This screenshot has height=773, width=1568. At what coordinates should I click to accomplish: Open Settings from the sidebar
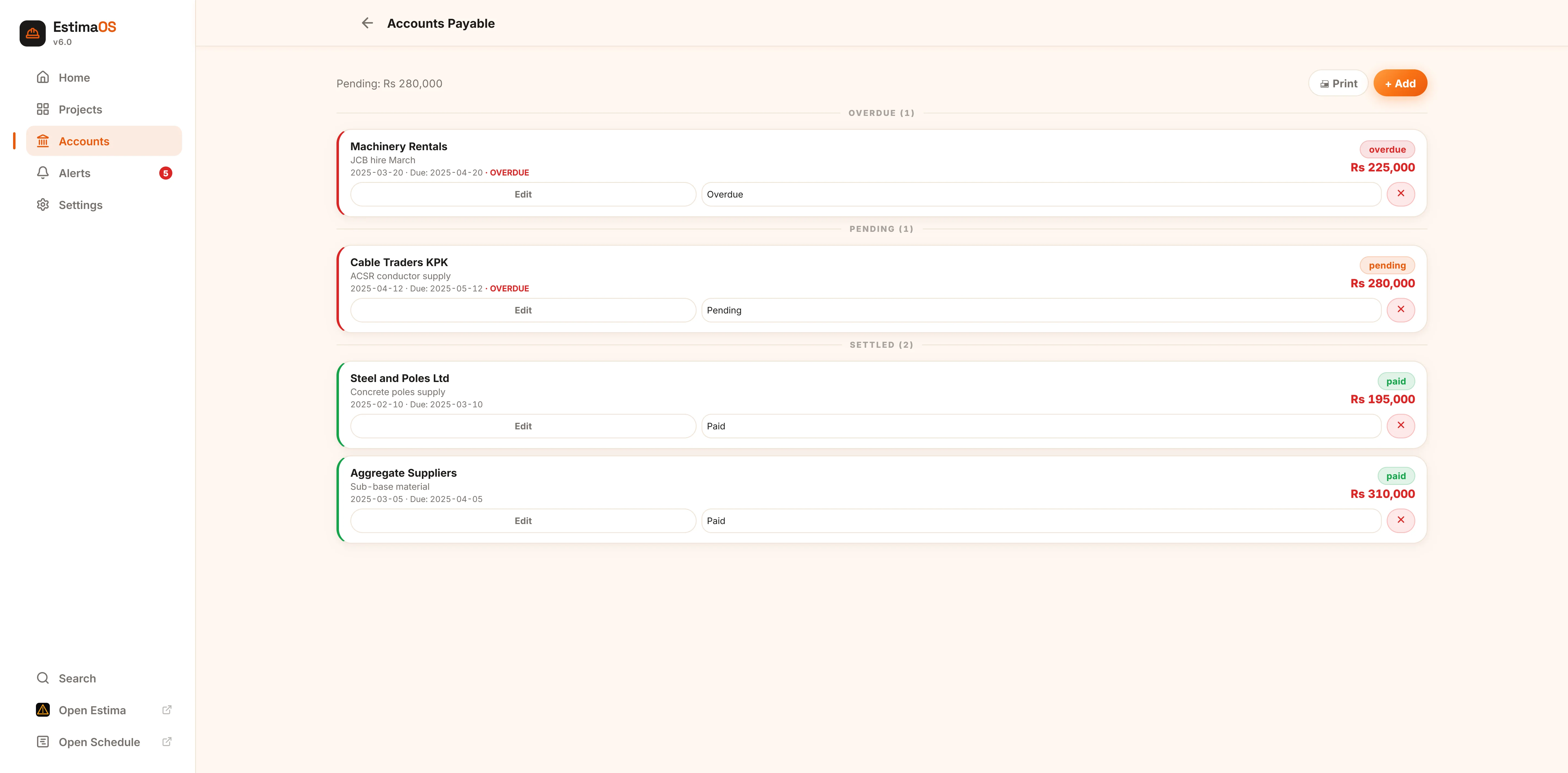coord(104,205)
